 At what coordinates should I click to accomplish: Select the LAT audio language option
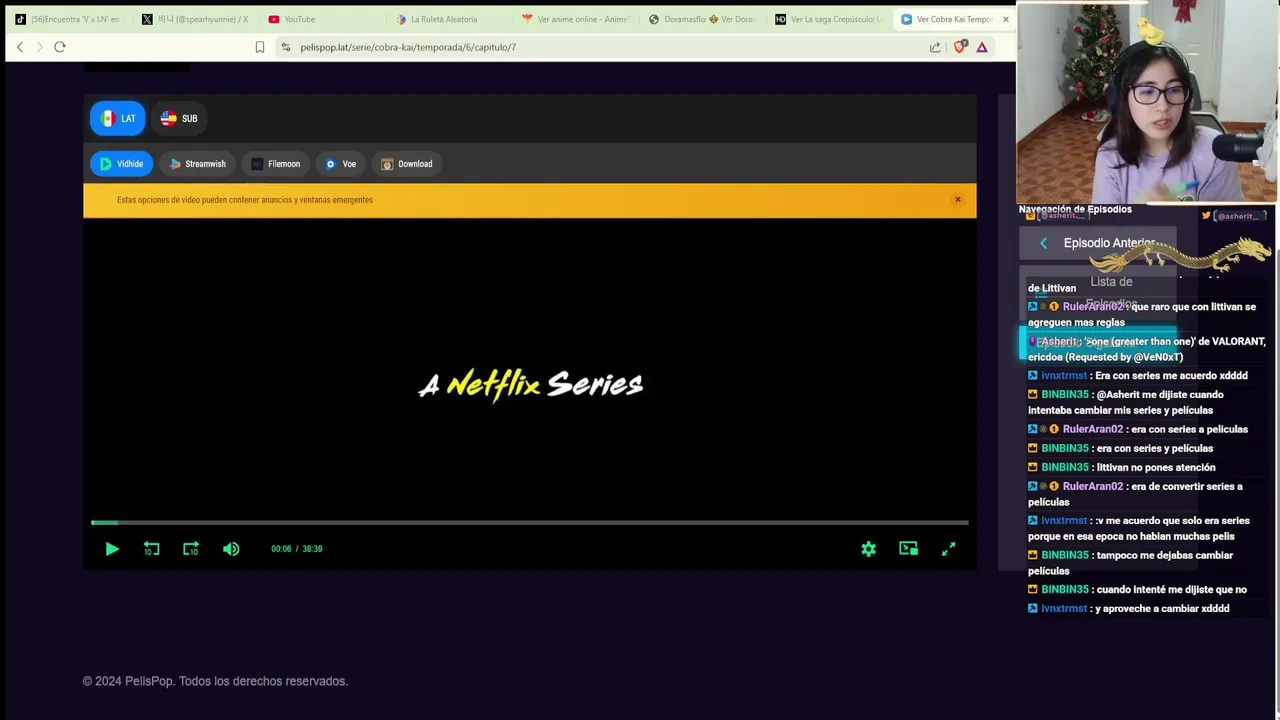point(118,118)
